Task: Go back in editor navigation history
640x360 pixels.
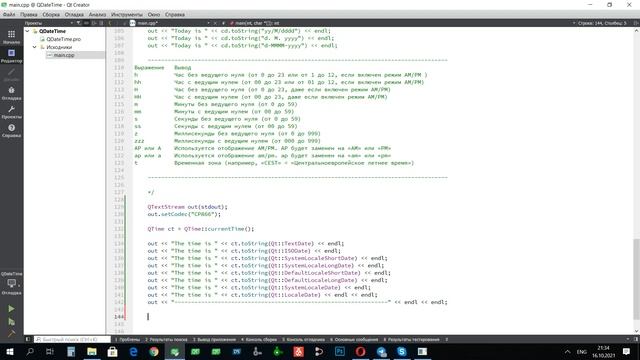Action: coord(110,23)
